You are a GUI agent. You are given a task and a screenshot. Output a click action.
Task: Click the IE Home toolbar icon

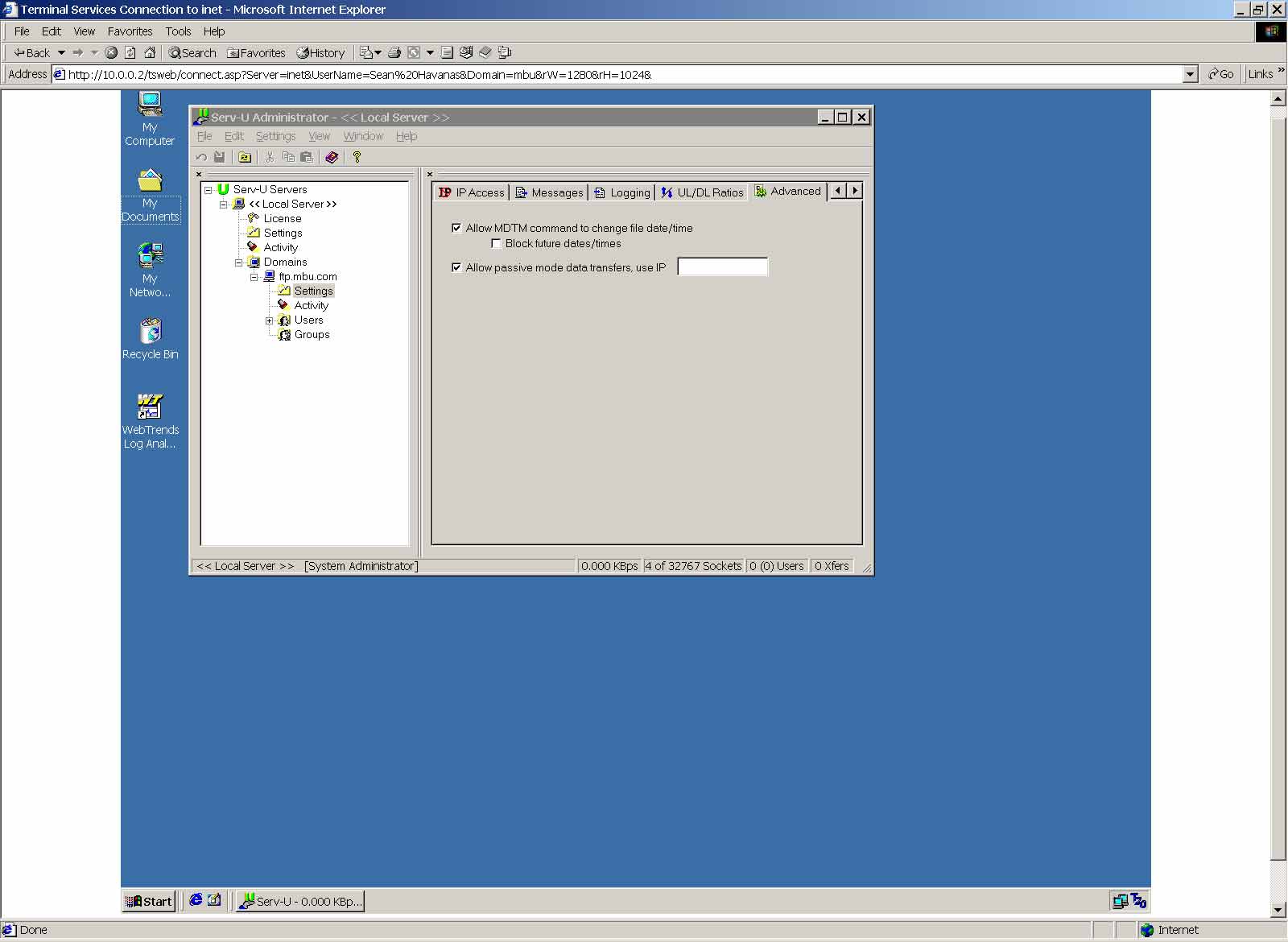(150, 52)
